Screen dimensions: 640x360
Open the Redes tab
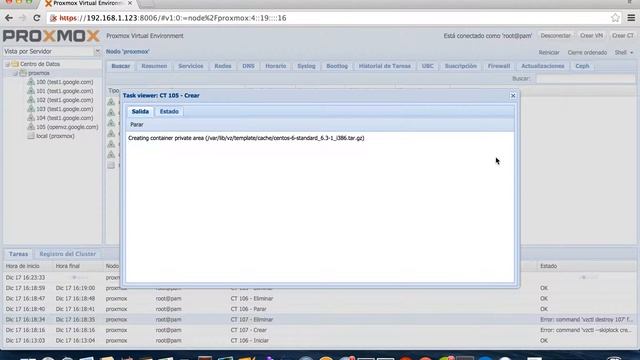pos(223,66)
